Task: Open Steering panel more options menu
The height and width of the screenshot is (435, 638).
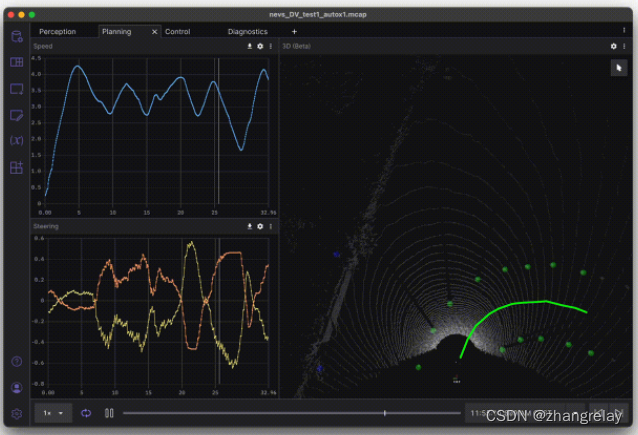Action: (x=271, y=226)
